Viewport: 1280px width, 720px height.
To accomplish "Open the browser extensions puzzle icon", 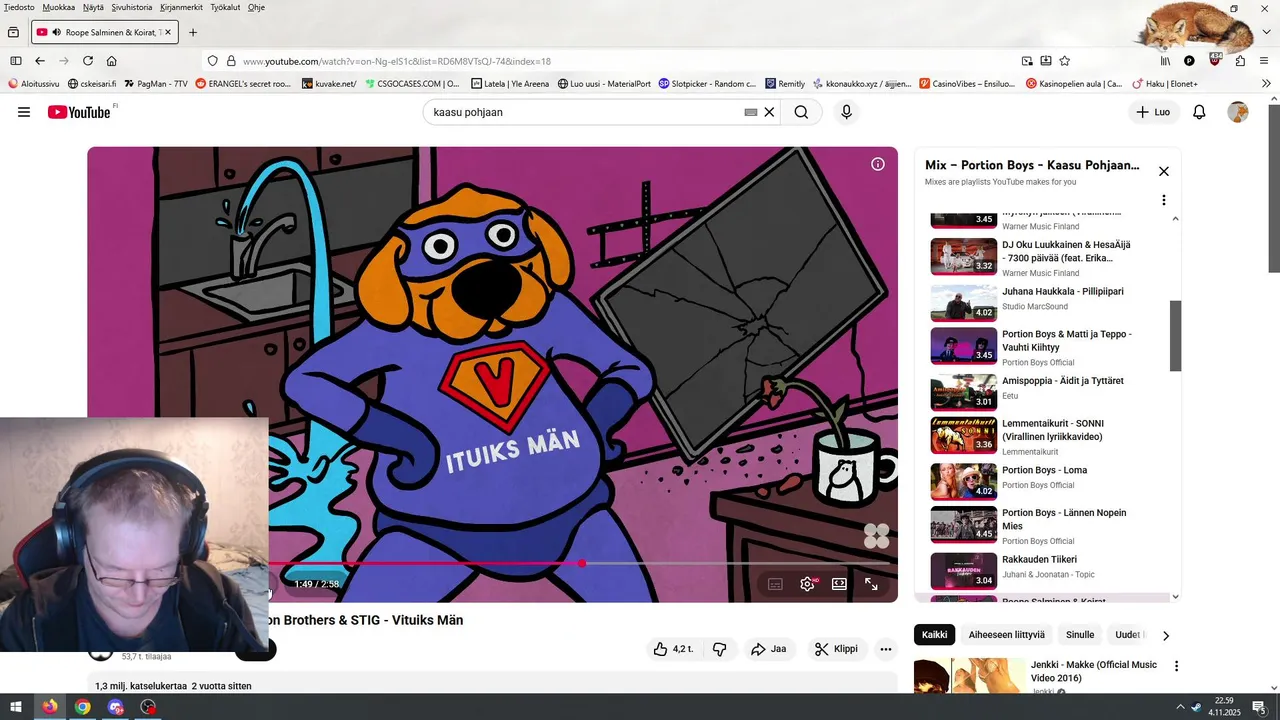I will pyautogui.click(x=1240, y=61).
